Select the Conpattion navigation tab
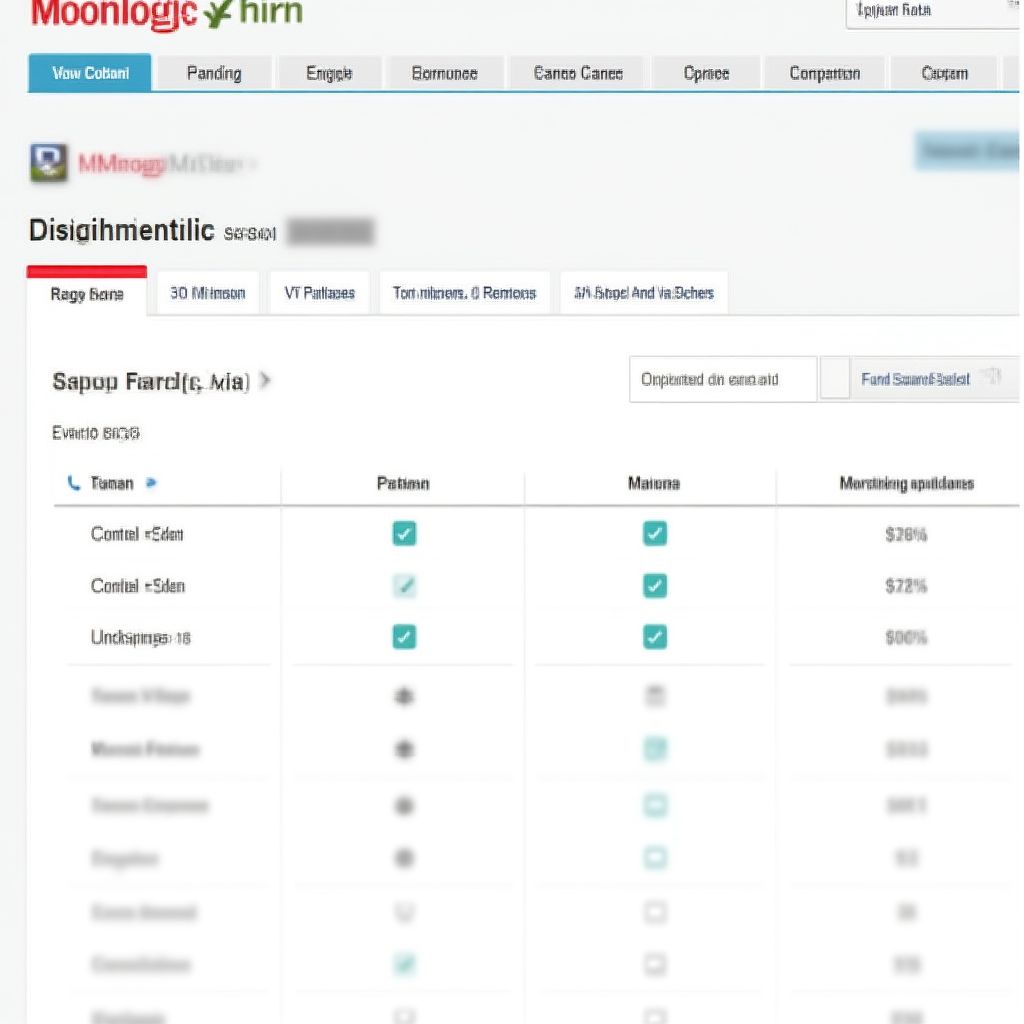 (x=824, y=73)
